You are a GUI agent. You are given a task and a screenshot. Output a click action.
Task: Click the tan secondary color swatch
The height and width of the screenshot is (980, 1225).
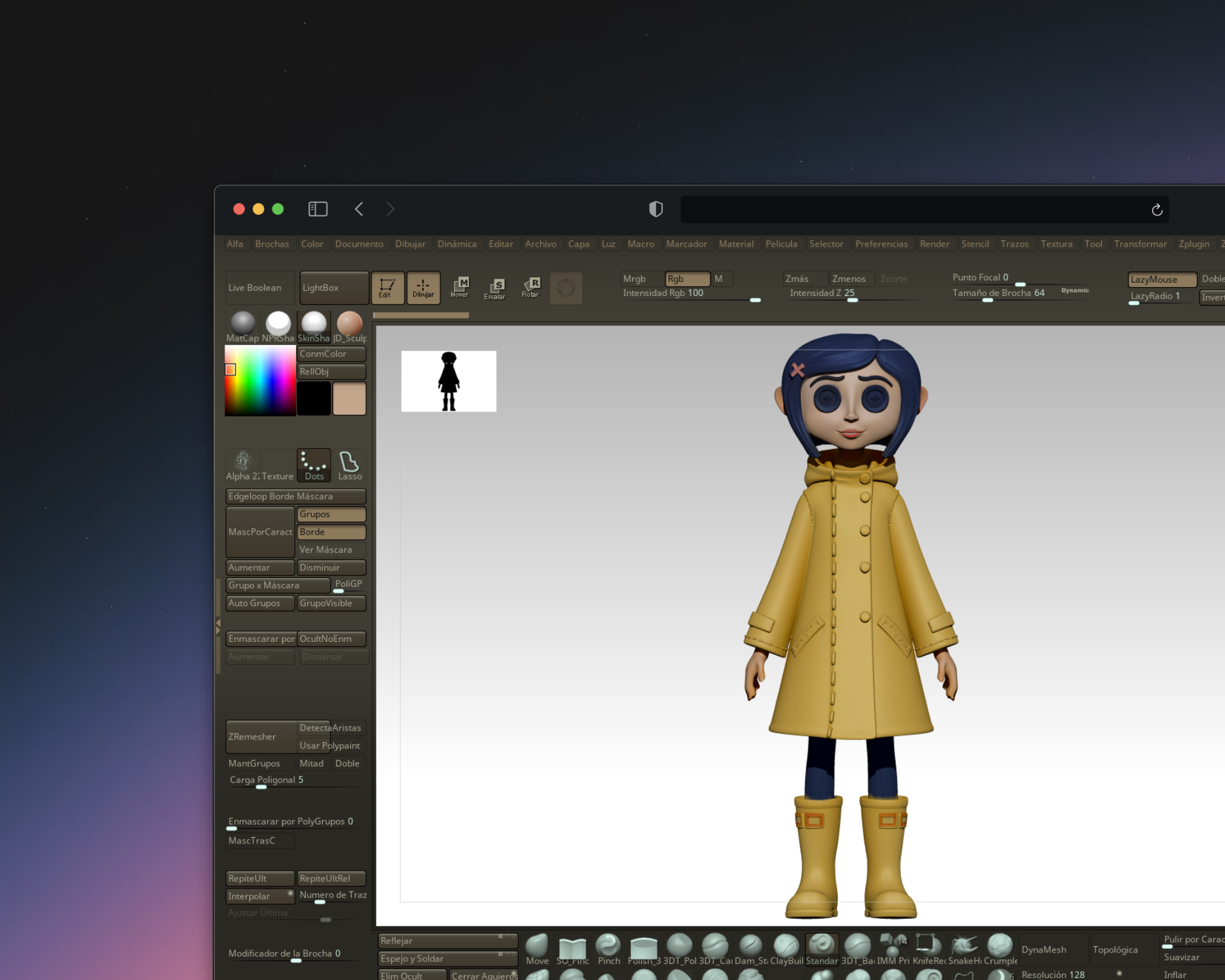(x=349, y=399)
